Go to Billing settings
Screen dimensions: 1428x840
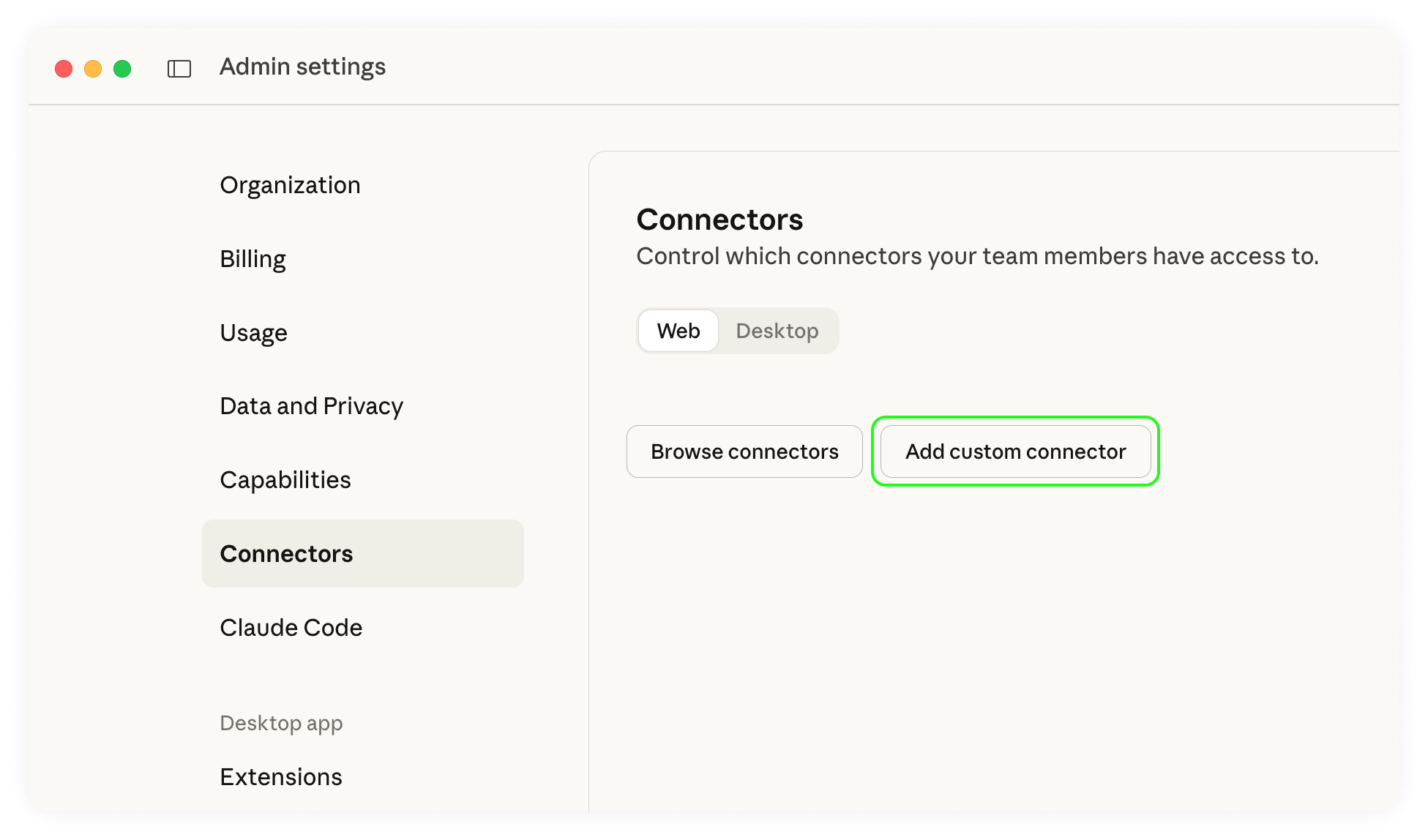tap(253, 259)
